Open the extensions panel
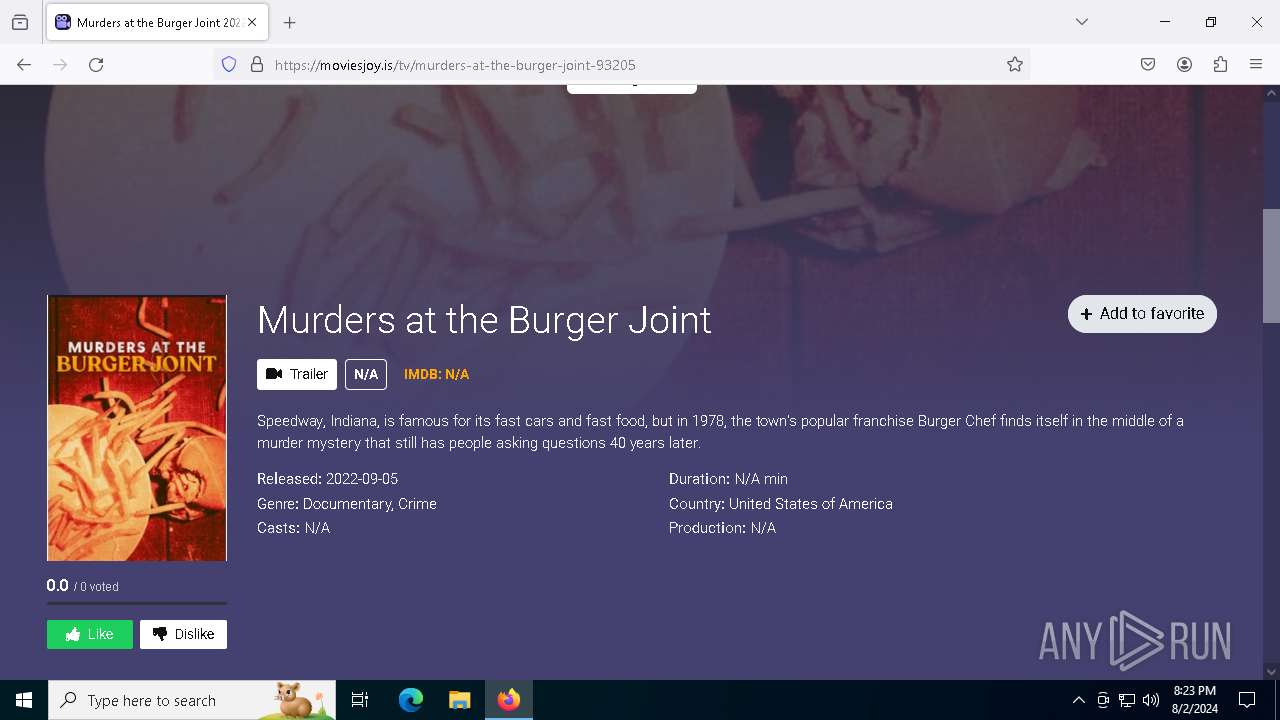 point(1220,65)
